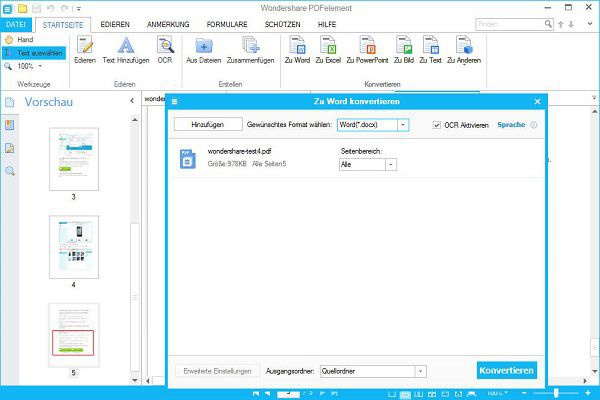600x400 pixels.
Task: Switch to the ANMERKUNG tab
Action: (x=168, y=24)
